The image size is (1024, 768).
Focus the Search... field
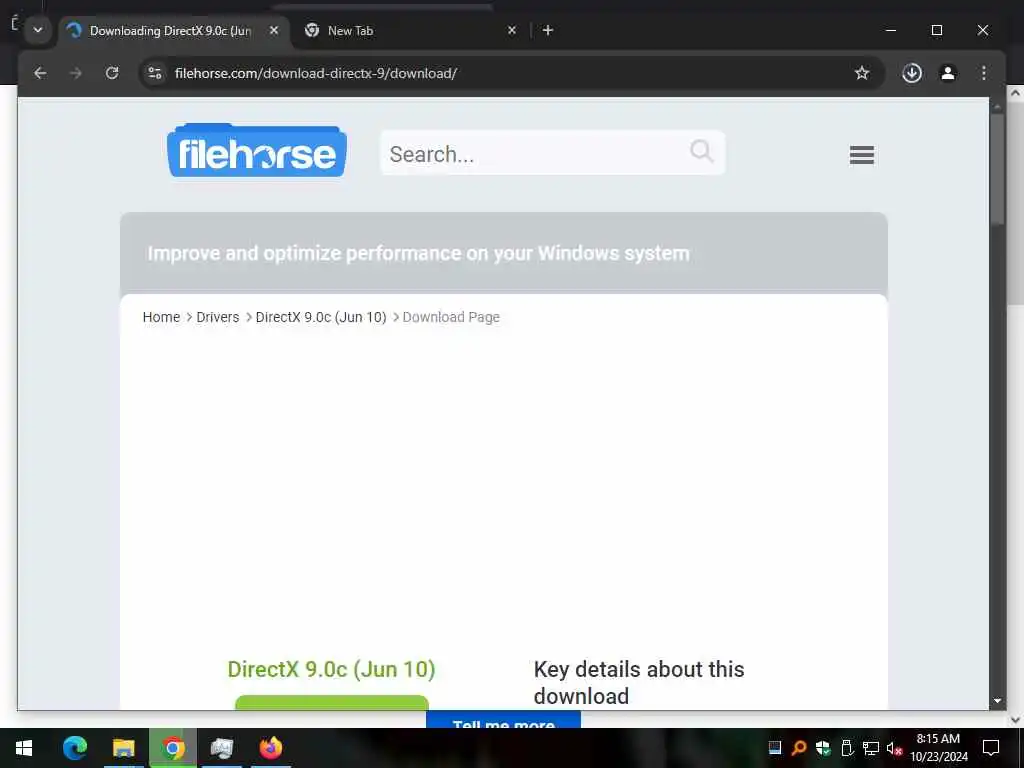[552, 153]
